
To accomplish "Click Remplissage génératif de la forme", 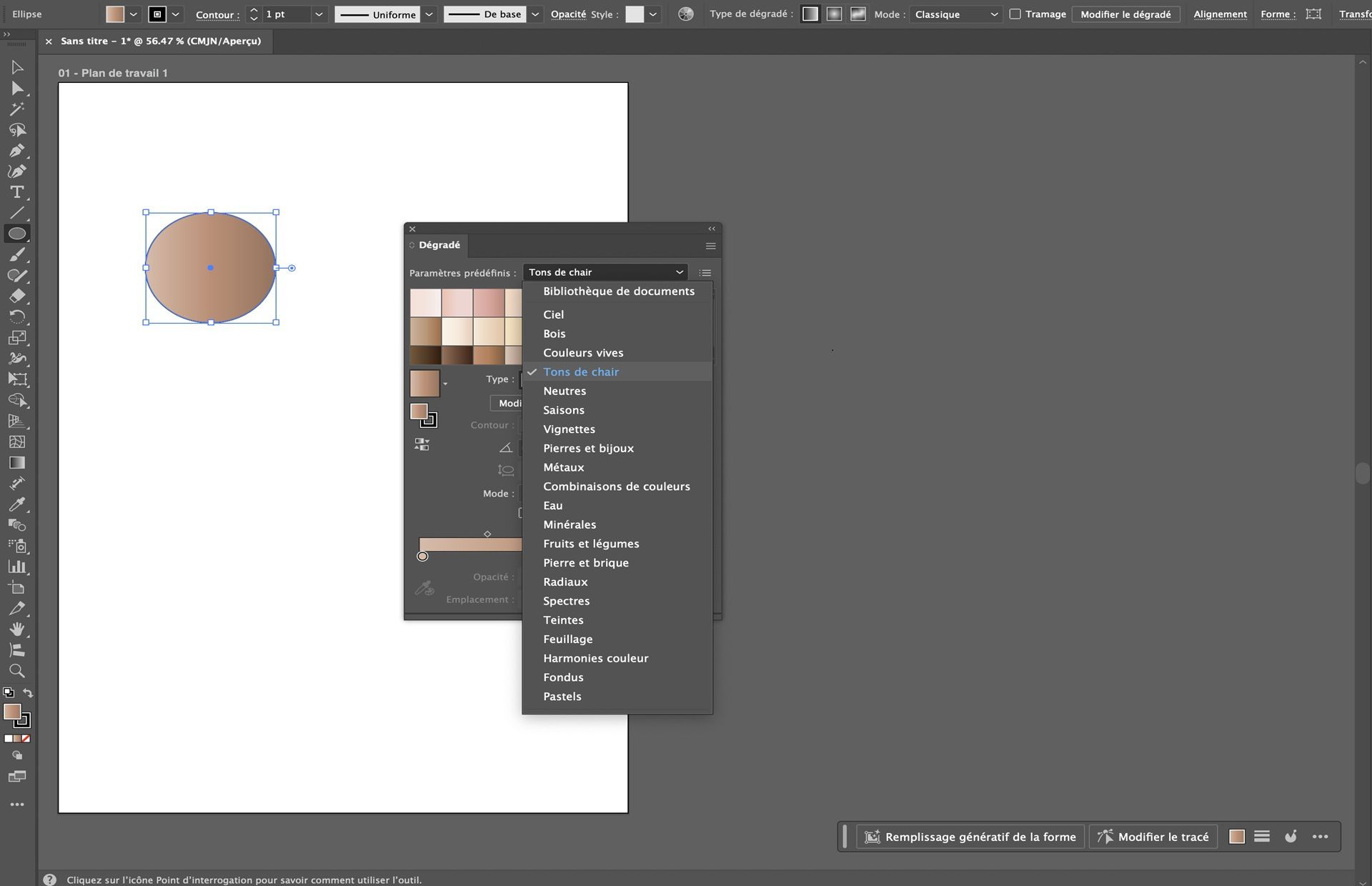I will point(970,837).
